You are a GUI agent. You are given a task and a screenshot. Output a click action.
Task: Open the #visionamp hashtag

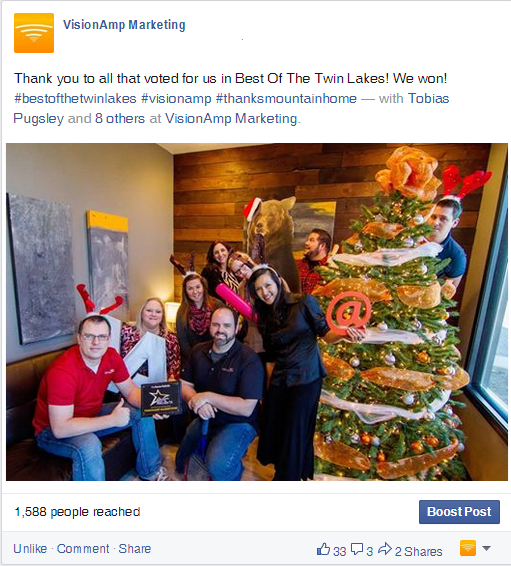pyautogui.click(x=176, y=99)
